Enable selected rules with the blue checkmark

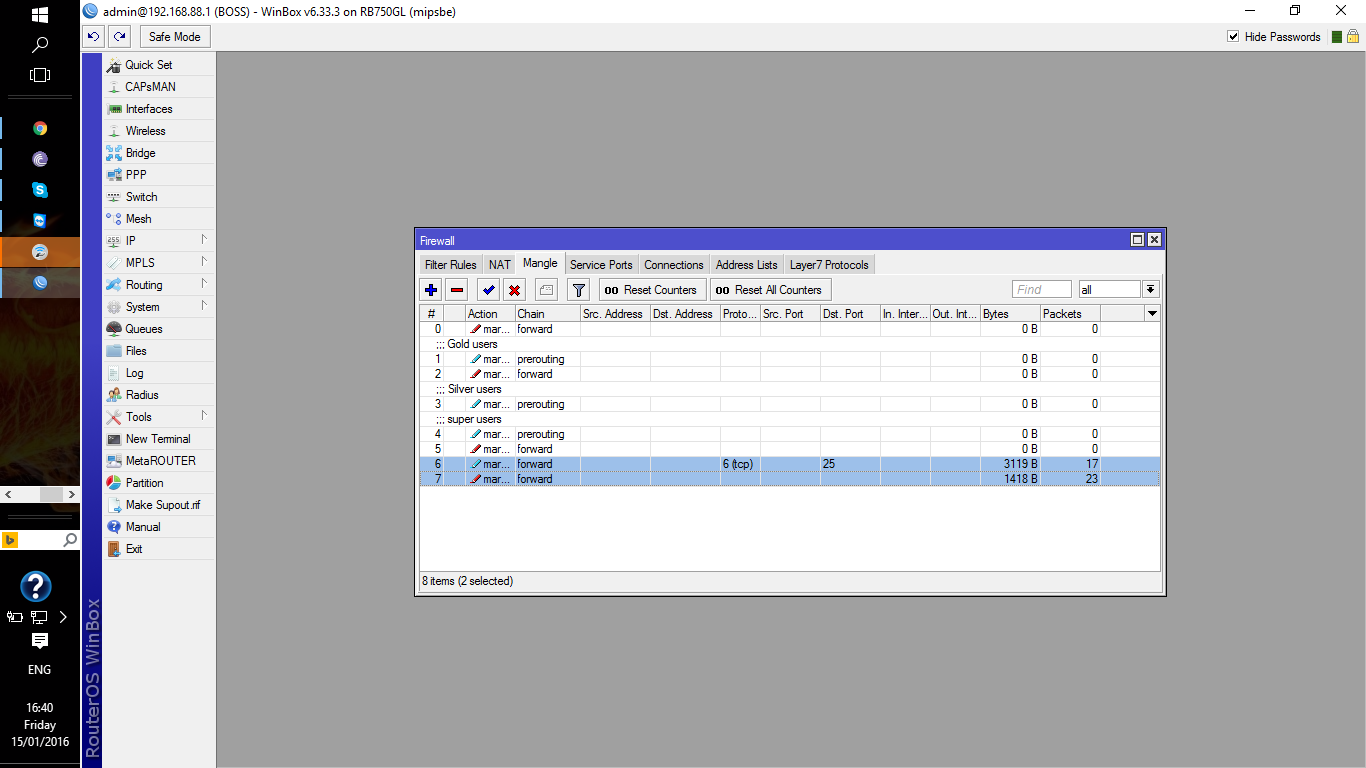488,290
